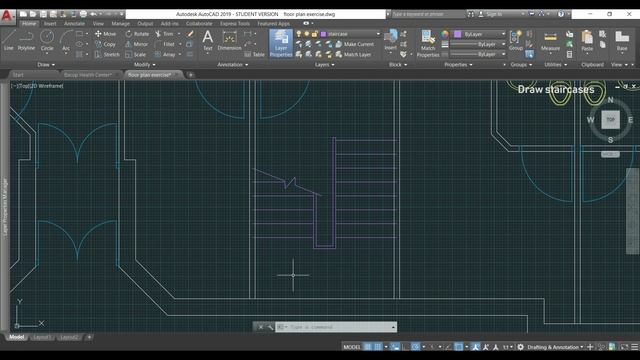Click the purple ByLayer color swatch

[458, 34]
